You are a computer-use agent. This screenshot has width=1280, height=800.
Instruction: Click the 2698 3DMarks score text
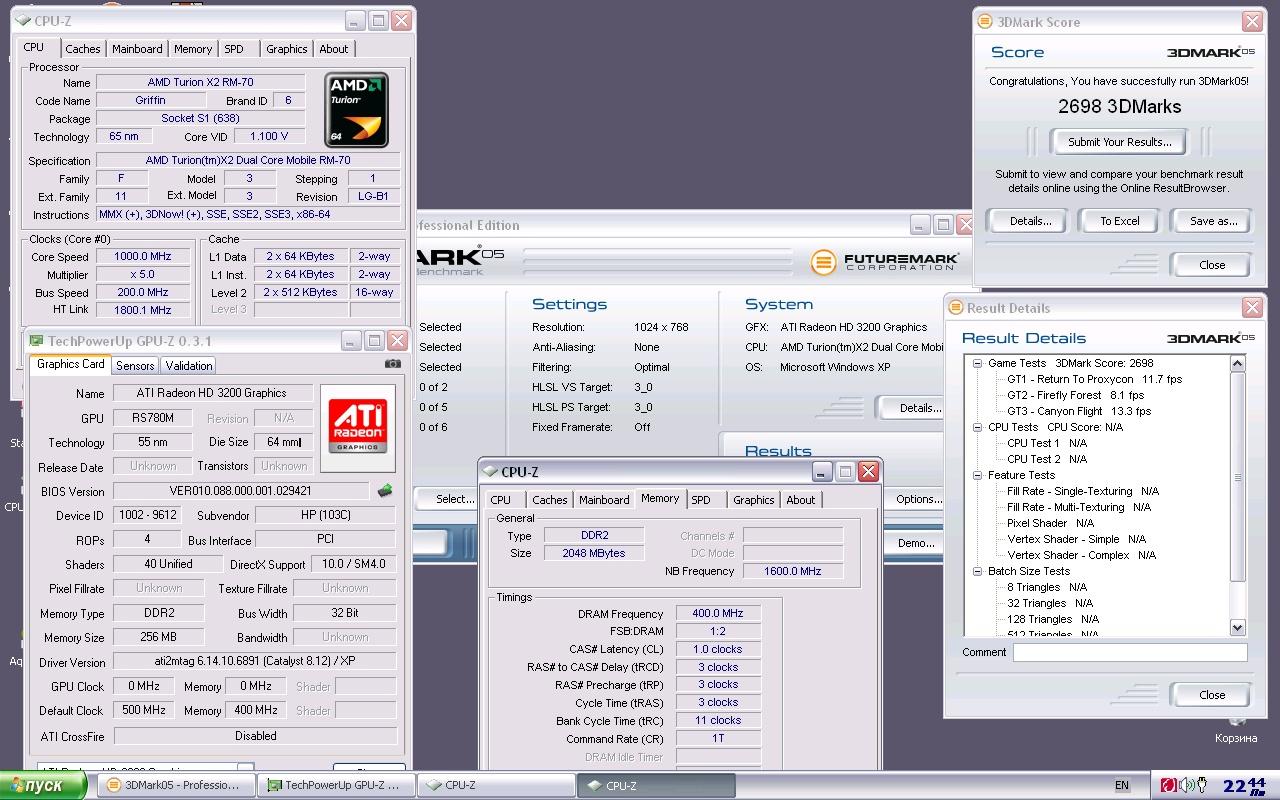click(x=1119, y=106)
